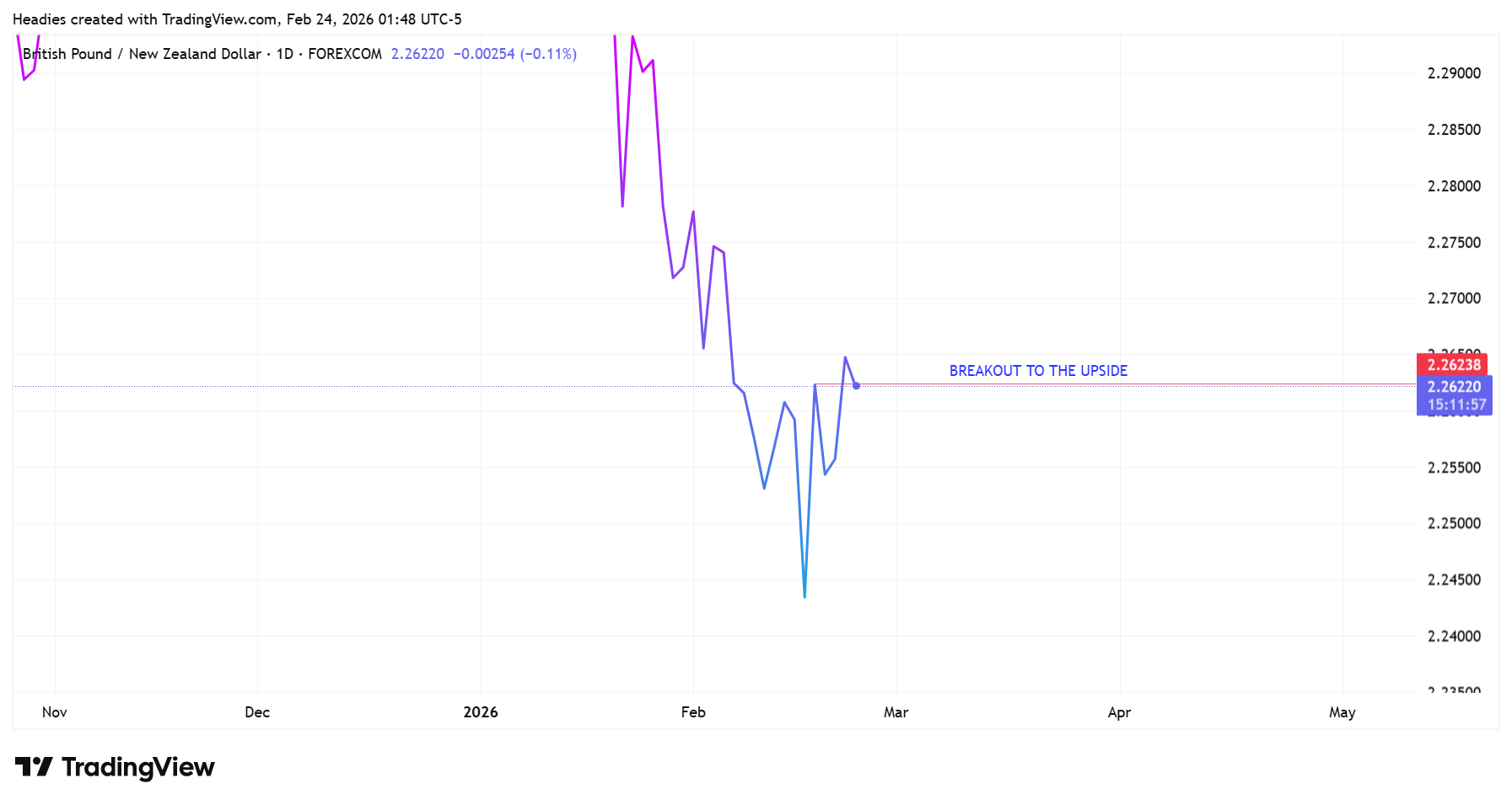Viewport: 1512px width, 805px height.
Task: Click the current price dot on chart line
Action: point(856,386)
